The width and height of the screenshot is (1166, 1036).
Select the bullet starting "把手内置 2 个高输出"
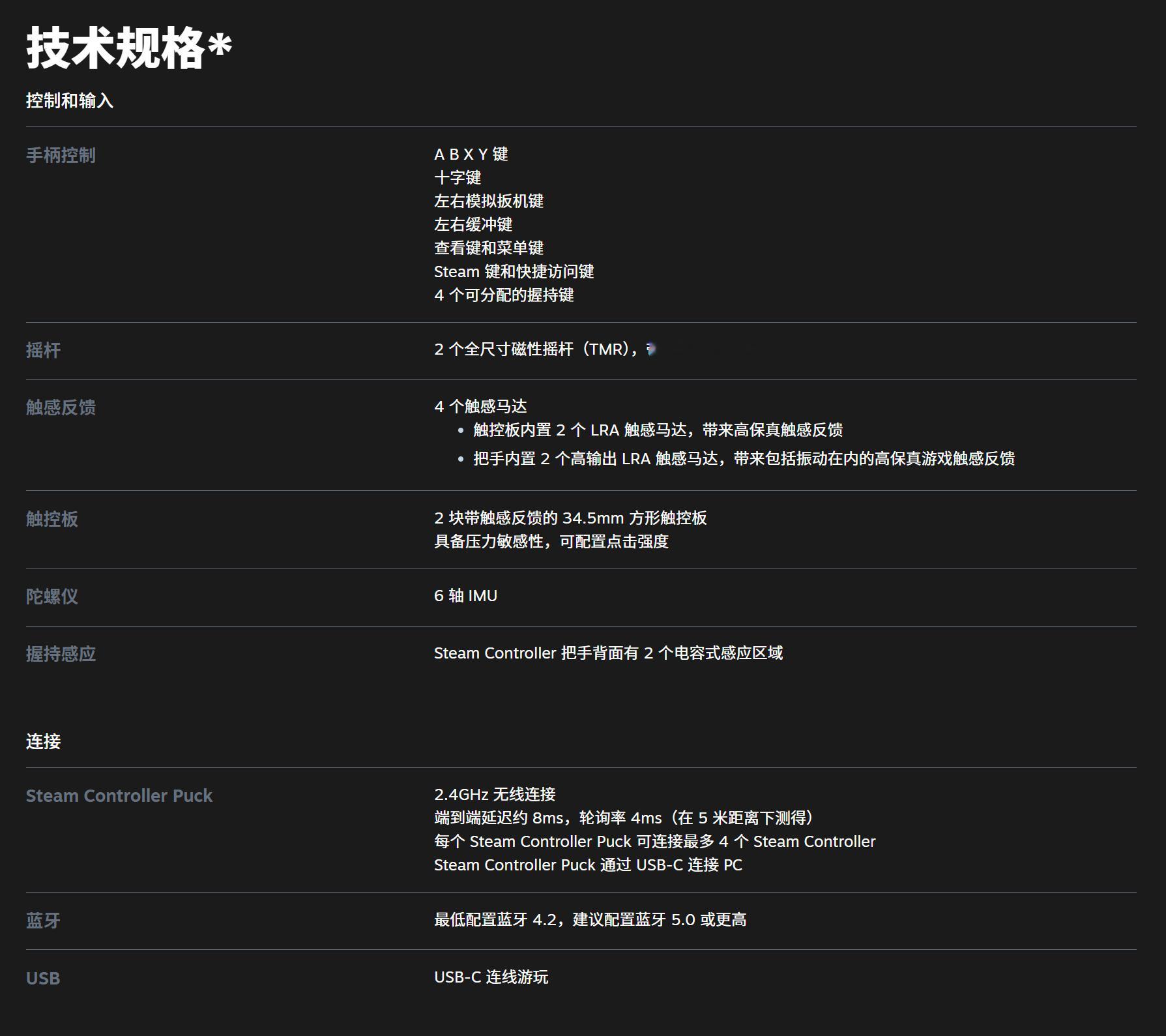point(744,459)
